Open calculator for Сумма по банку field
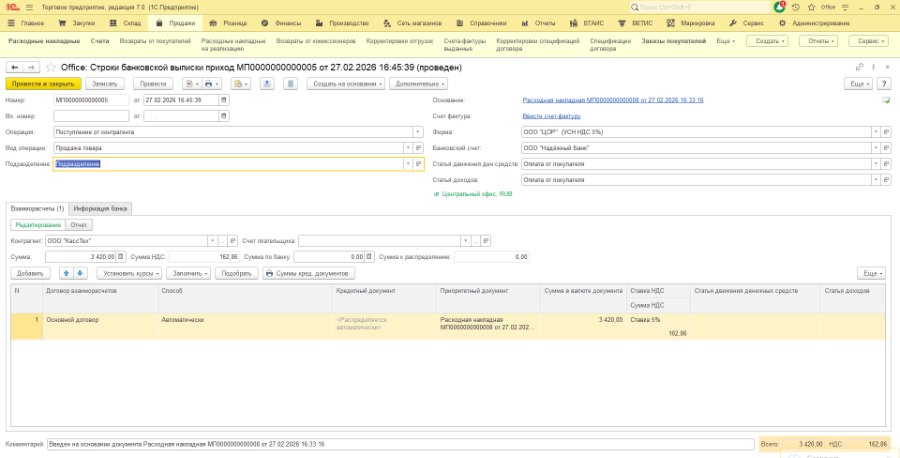Image resolution: width=900 pixels, height=458 pixels. (x=370, y=257)
